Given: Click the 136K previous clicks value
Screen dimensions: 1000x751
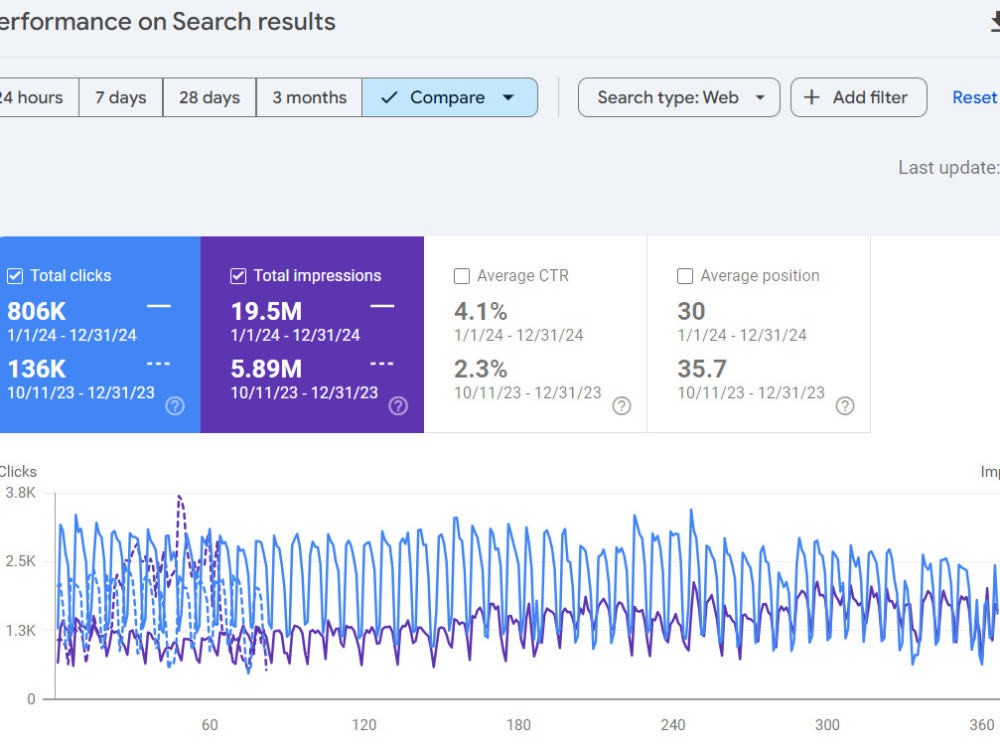Looking at the screenshot, I should (x=36, y=369).
